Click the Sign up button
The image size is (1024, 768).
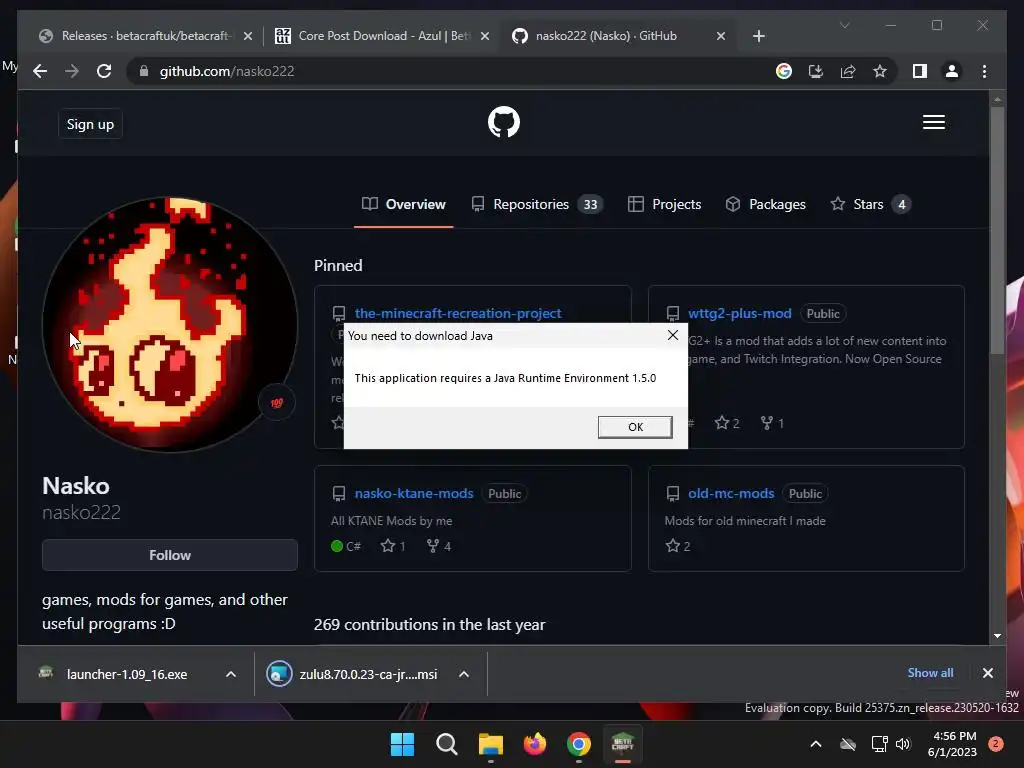[90, 124]
